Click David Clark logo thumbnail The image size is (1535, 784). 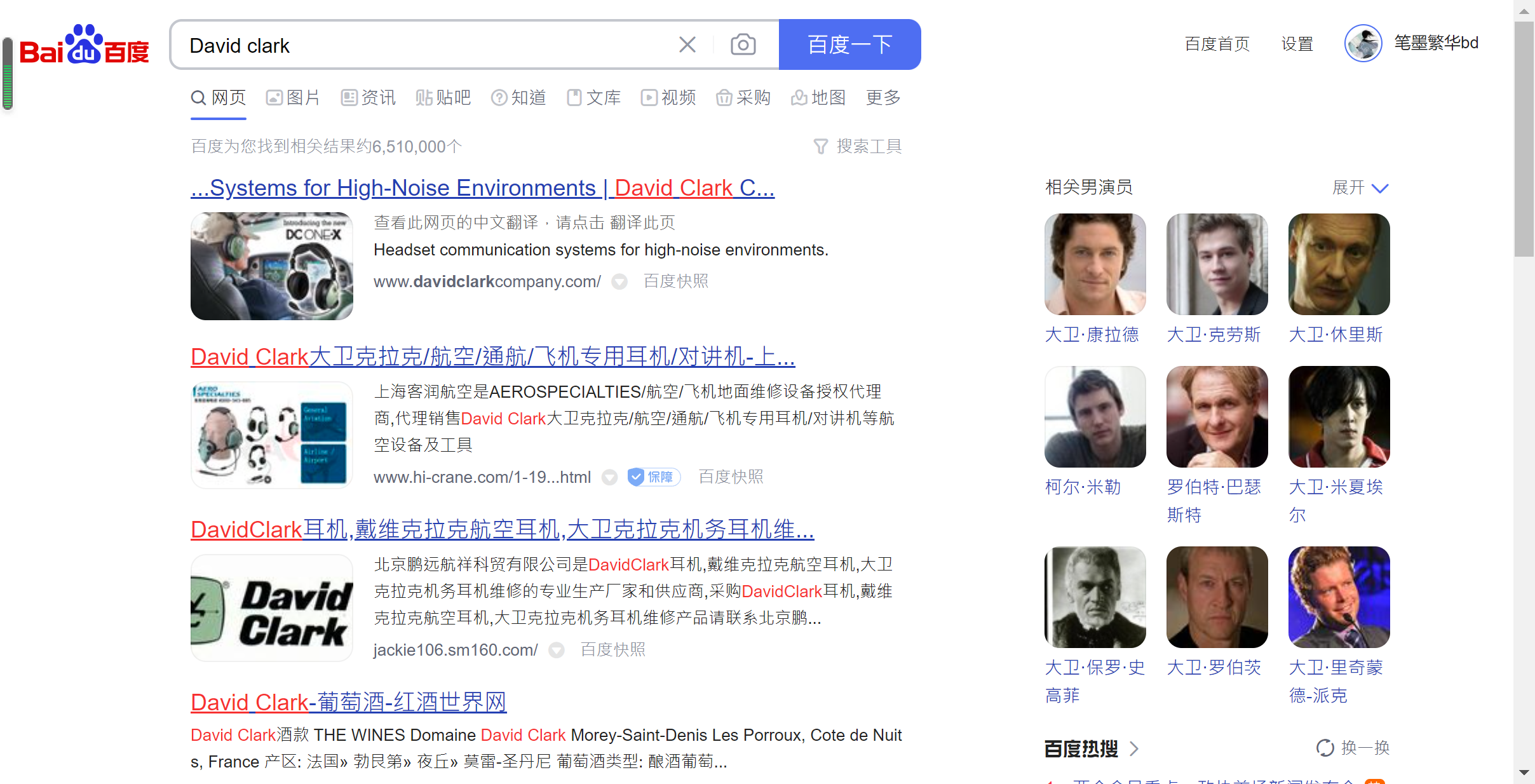tap(272, 608)
